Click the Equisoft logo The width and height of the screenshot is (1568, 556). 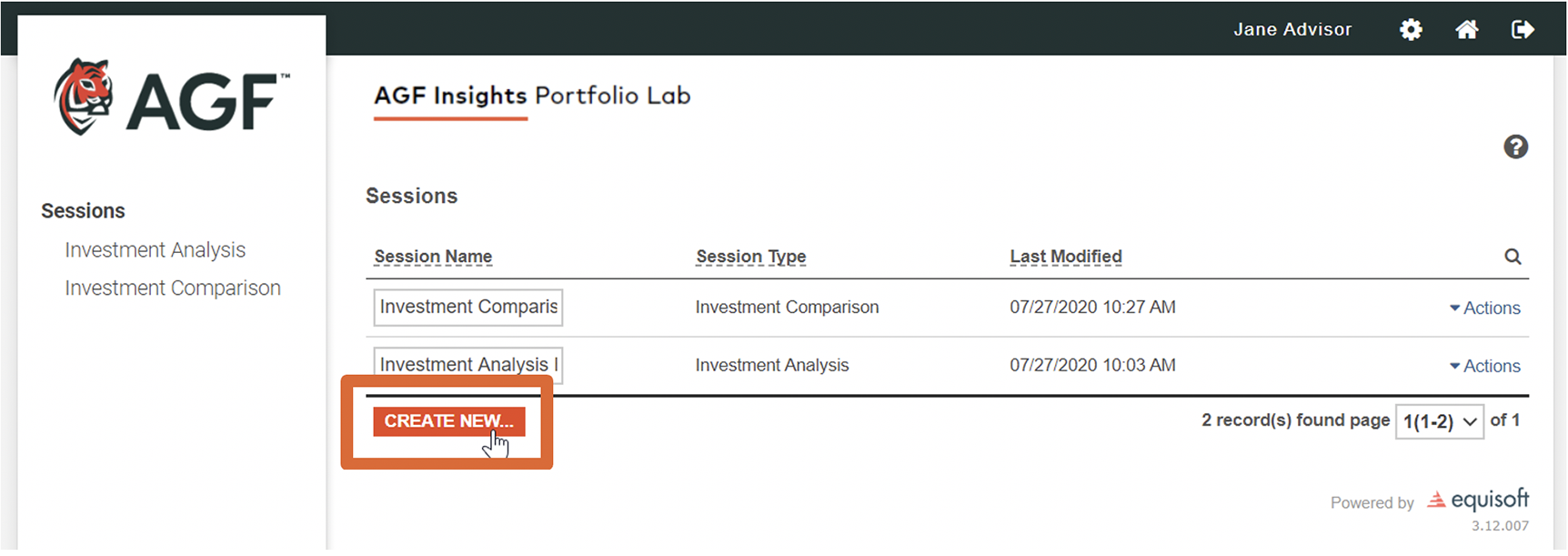tap(1478, 500)
